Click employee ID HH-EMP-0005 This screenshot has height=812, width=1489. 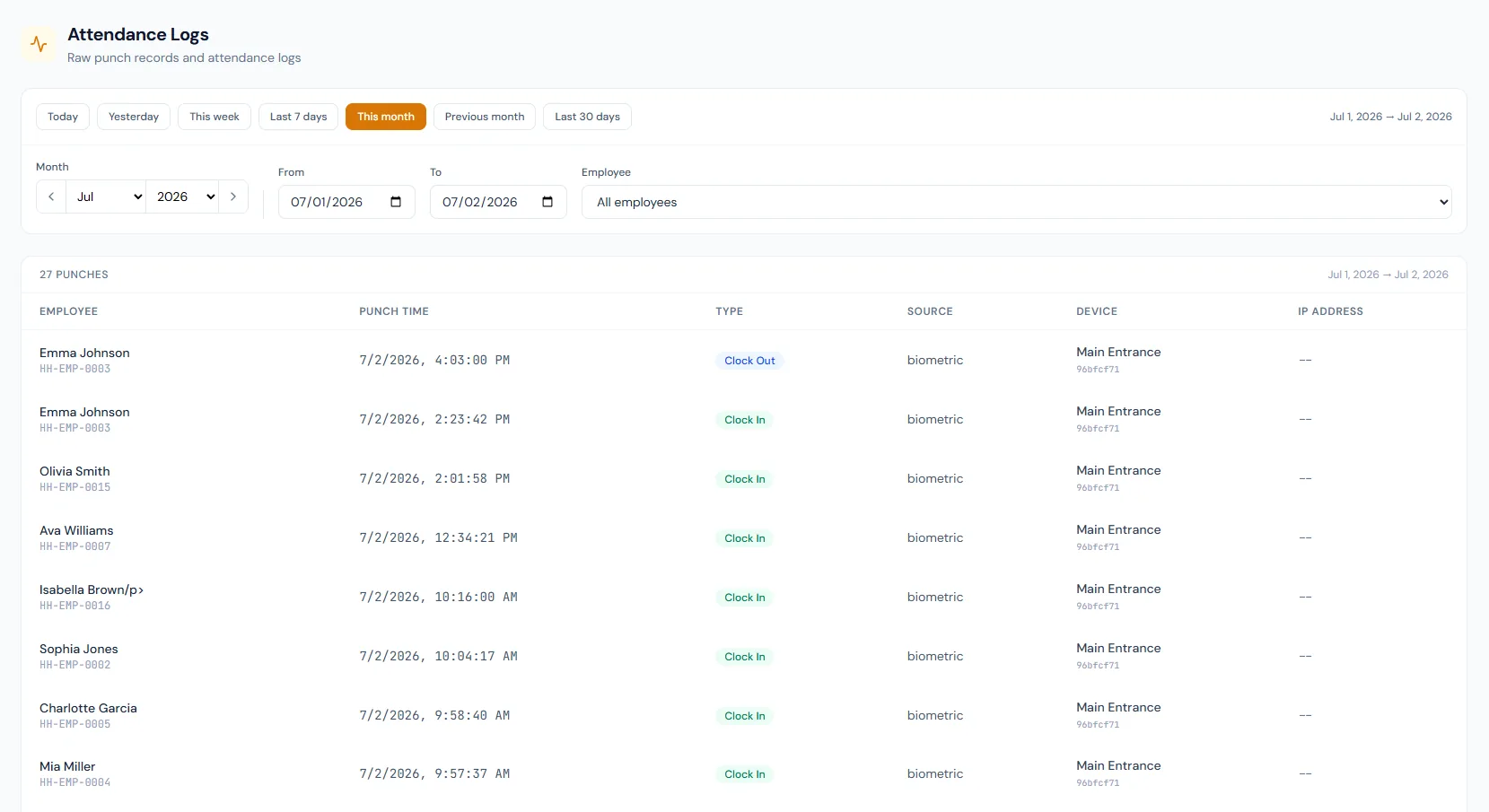tap(75, 724)
